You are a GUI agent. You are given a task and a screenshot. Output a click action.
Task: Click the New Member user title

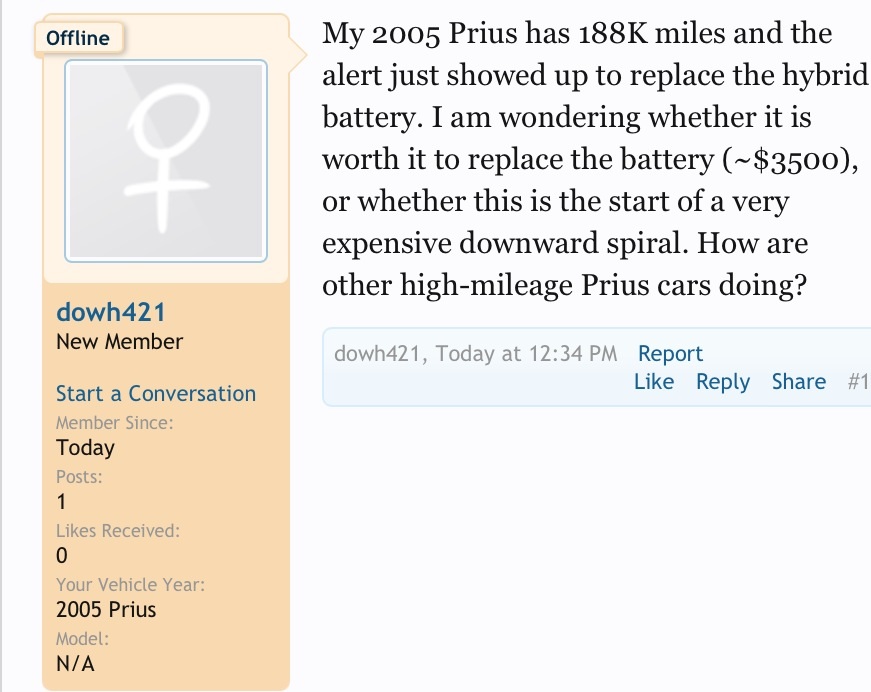click(x=119, y=342)
